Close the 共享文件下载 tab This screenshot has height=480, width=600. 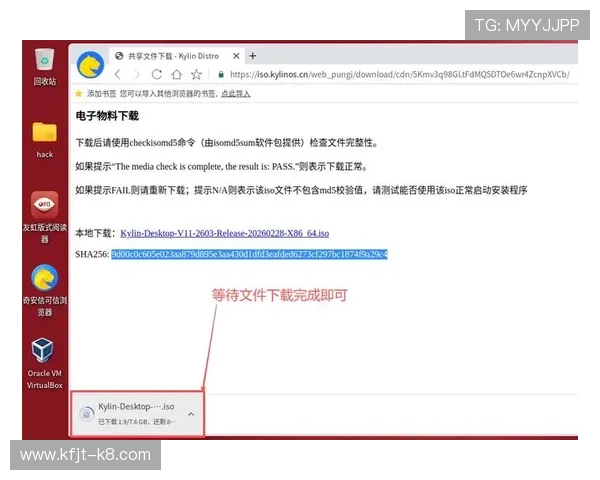click(x=236, y=56)
